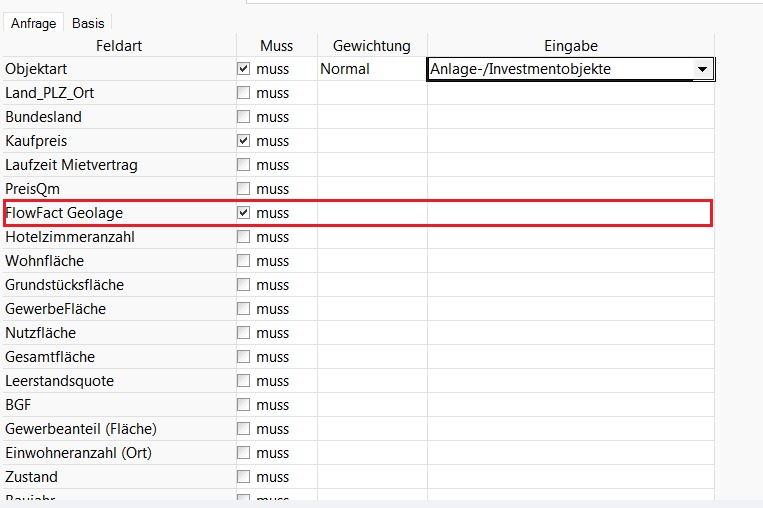
Task: Click the Eingabe column header
Action: tap(570, 46)
